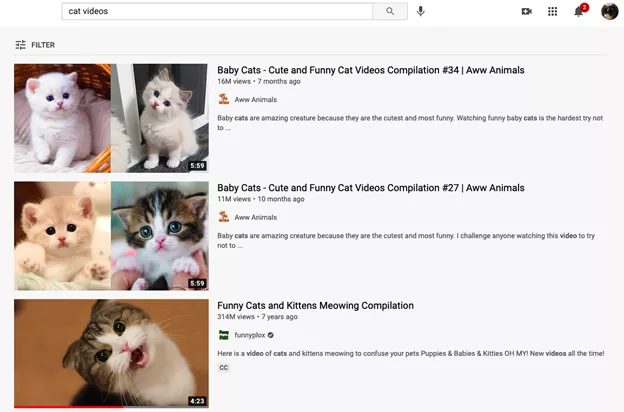Click the funnyplox channel avatar

pos(224,335)
